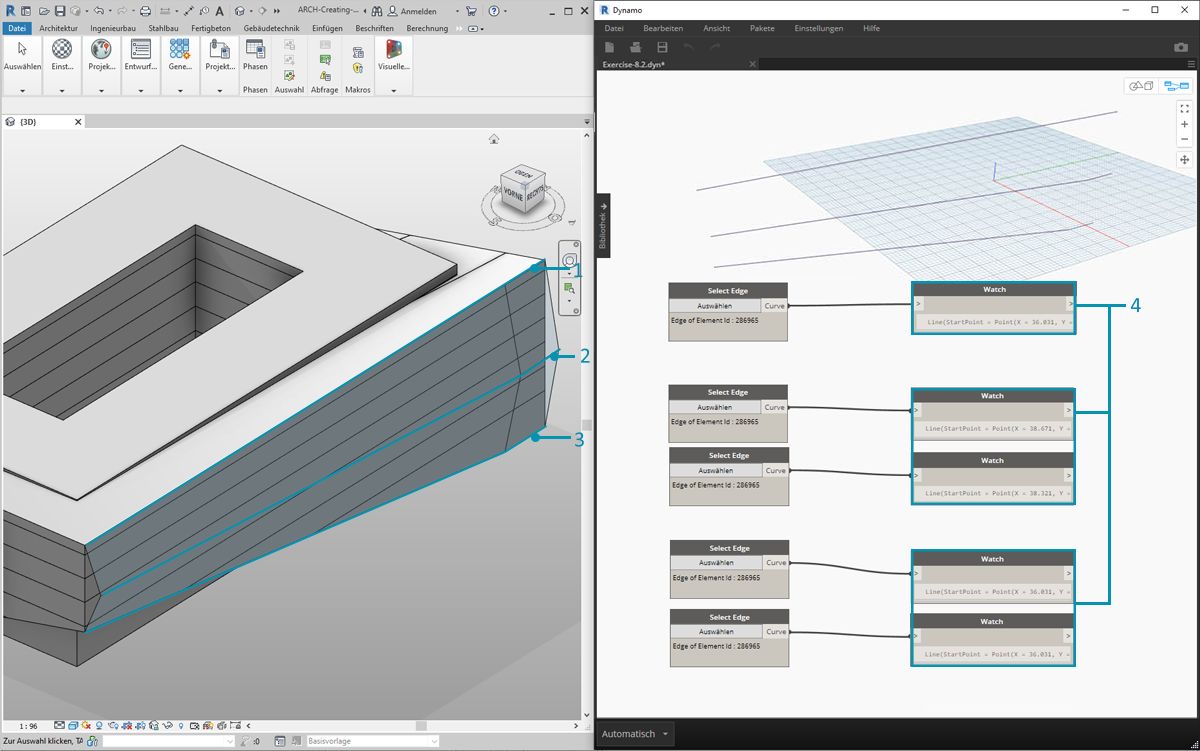Print the Revit document from quick access

(146, 11)
